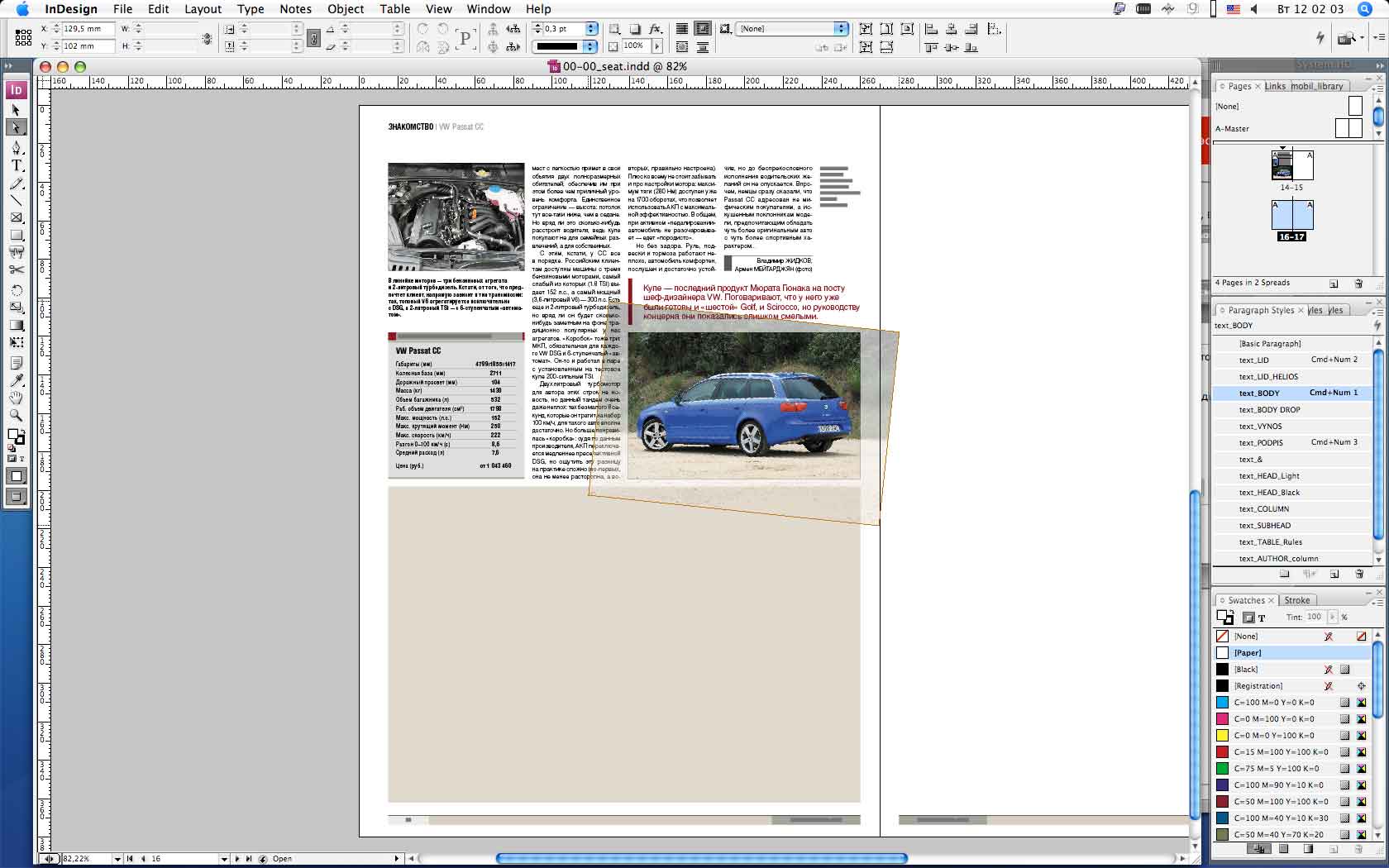Apply the text_HEAD_Black paragraph style

(1291, 492)
